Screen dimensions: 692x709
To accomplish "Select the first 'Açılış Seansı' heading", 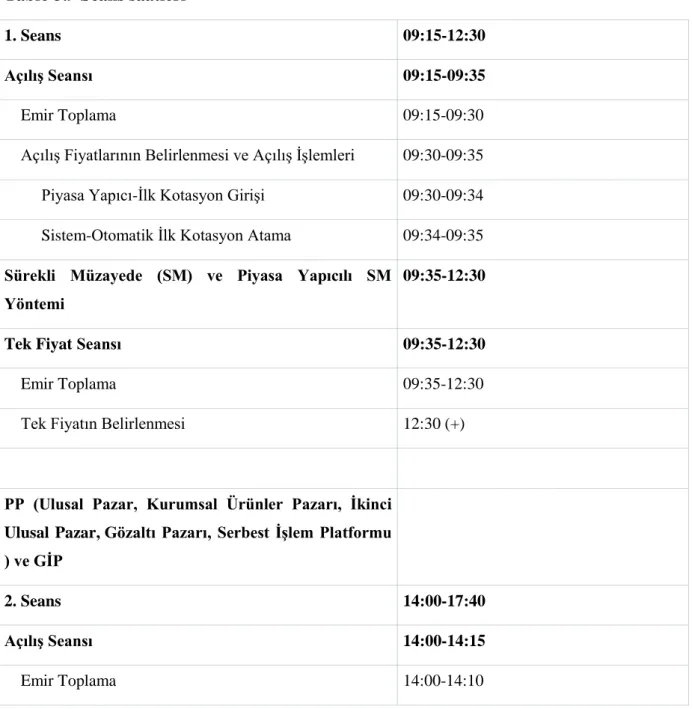I will point(48,76).
